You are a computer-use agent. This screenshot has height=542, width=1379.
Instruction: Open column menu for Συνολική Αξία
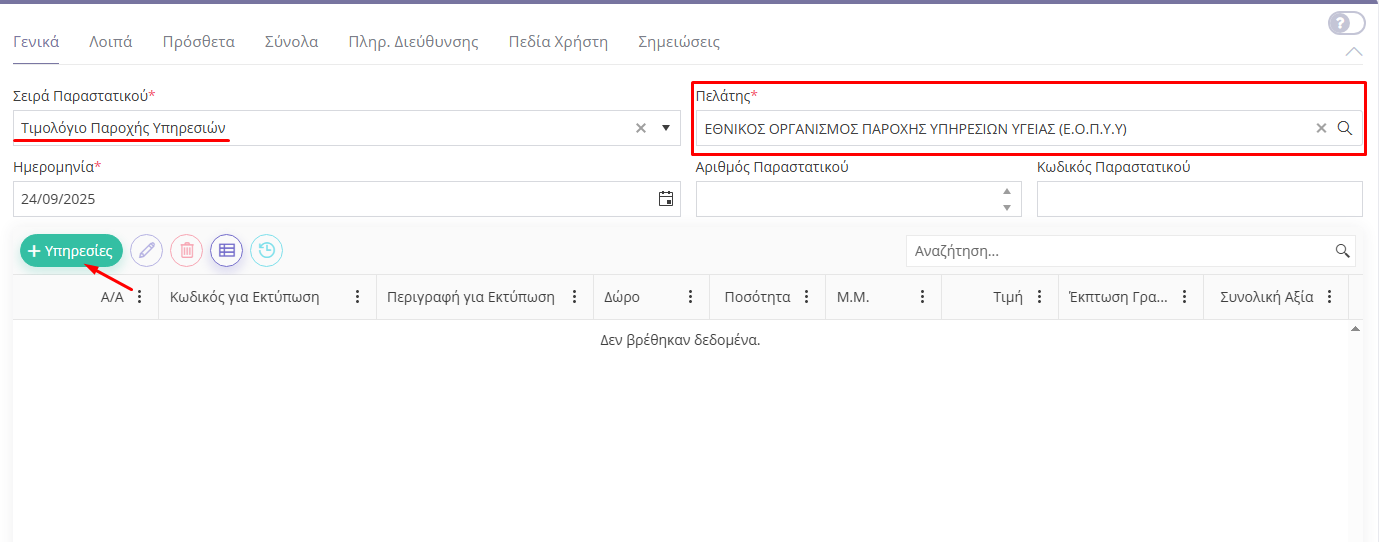pyautogui.click(x=1330, y=297)
